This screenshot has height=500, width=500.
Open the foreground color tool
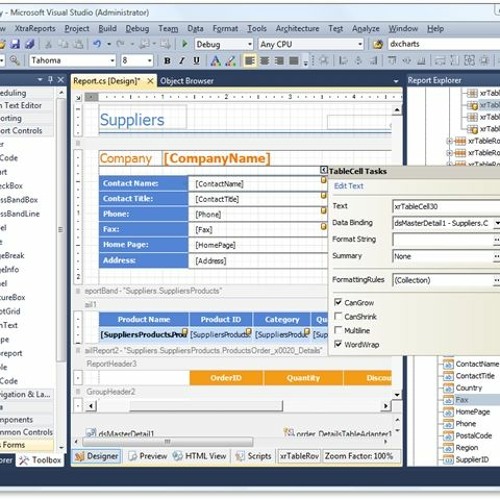(215, 61)
